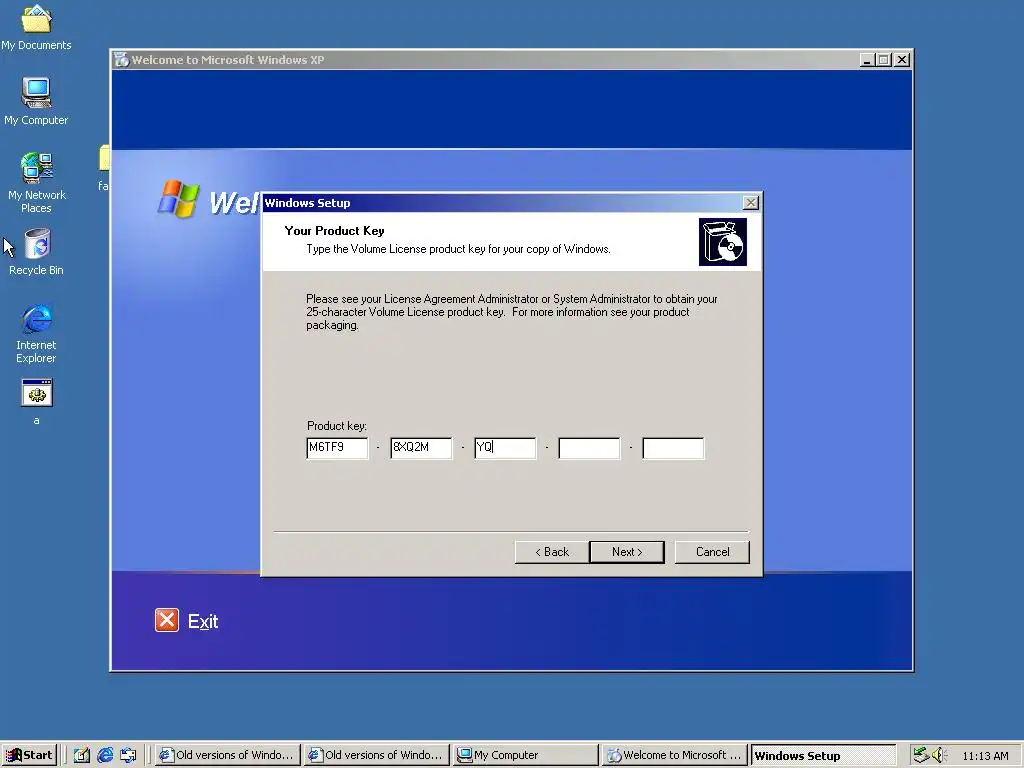Click the empty fourth product key field

pos(589,448)
